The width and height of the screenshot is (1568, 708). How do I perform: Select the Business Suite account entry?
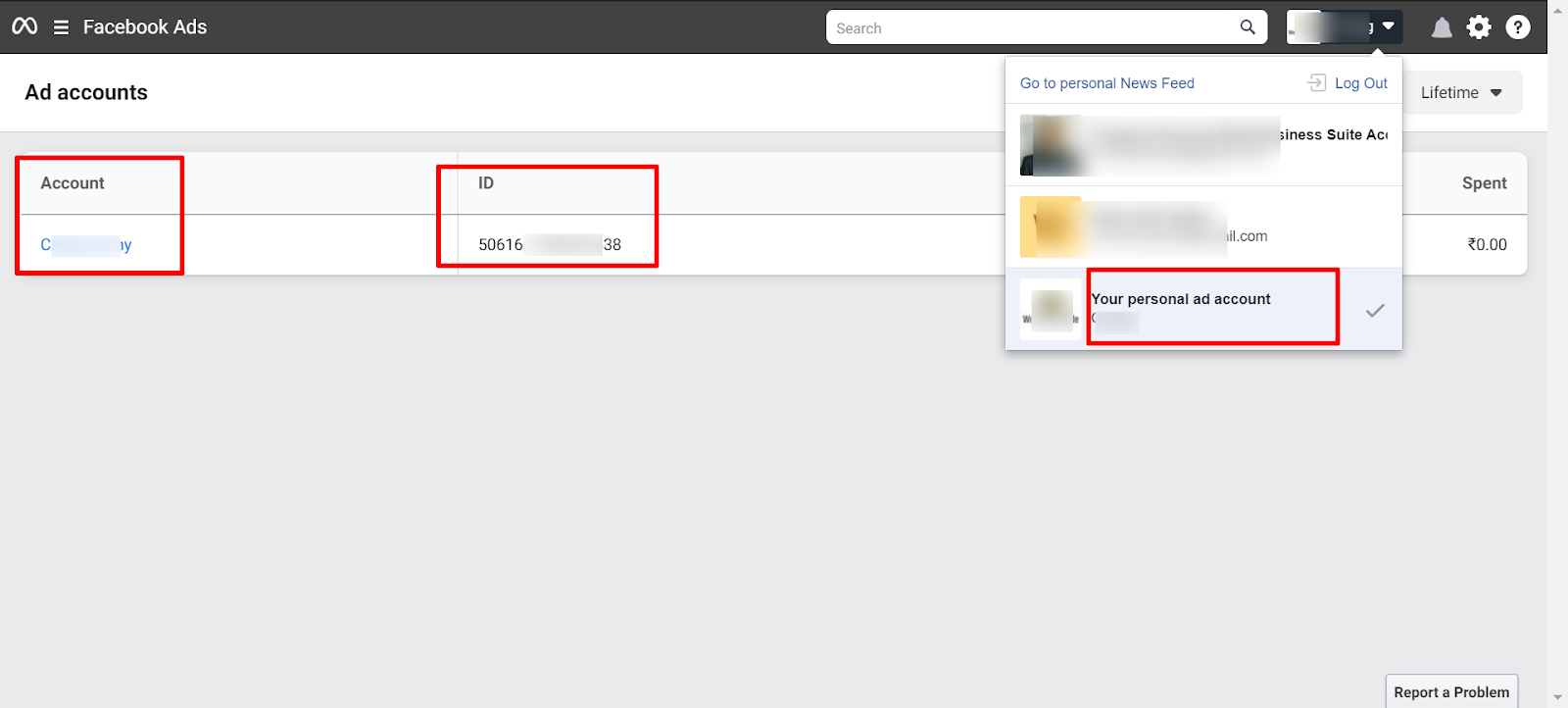tap(1203, 145)
